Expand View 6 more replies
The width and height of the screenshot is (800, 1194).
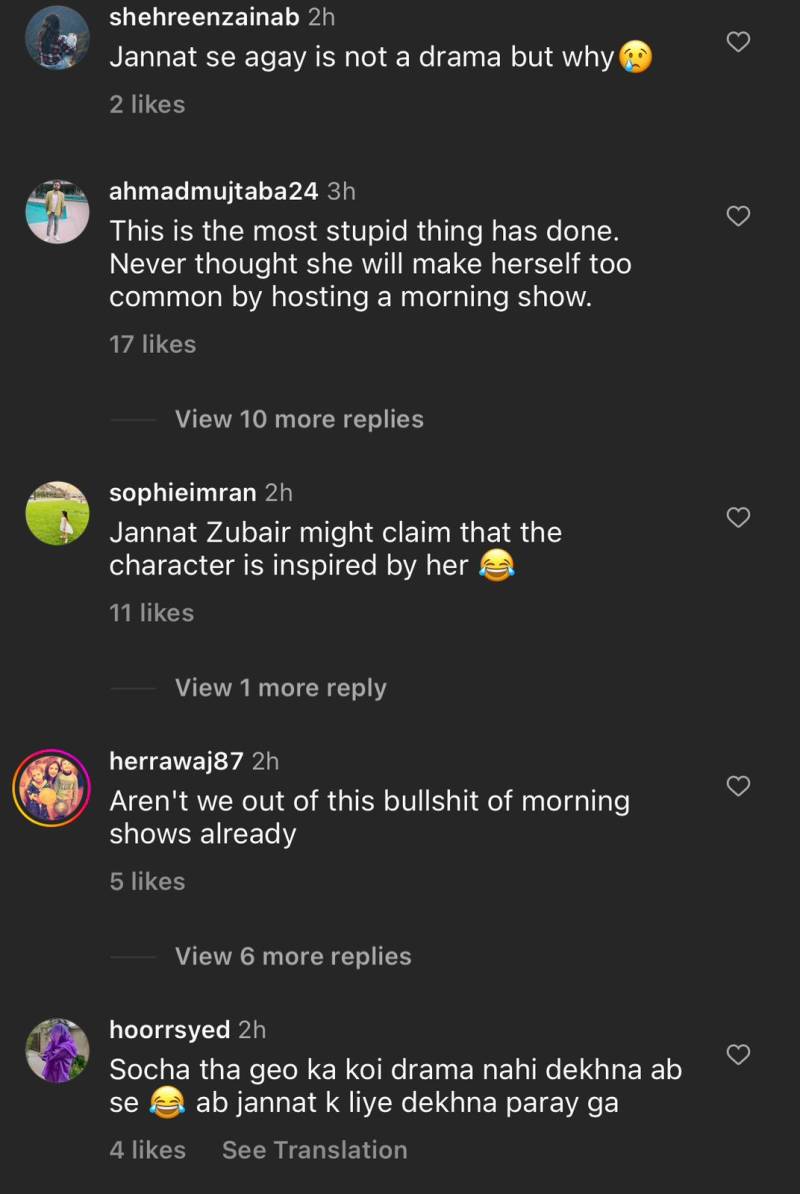pos(293,956)
